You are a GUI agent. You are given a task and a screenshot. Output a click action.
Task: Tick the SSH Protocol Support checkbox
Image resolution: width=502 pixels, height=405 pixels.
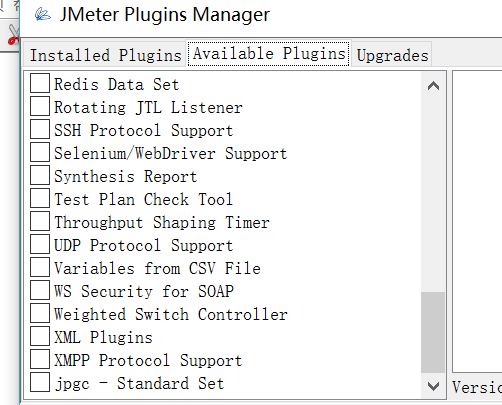tap(40, 129)
